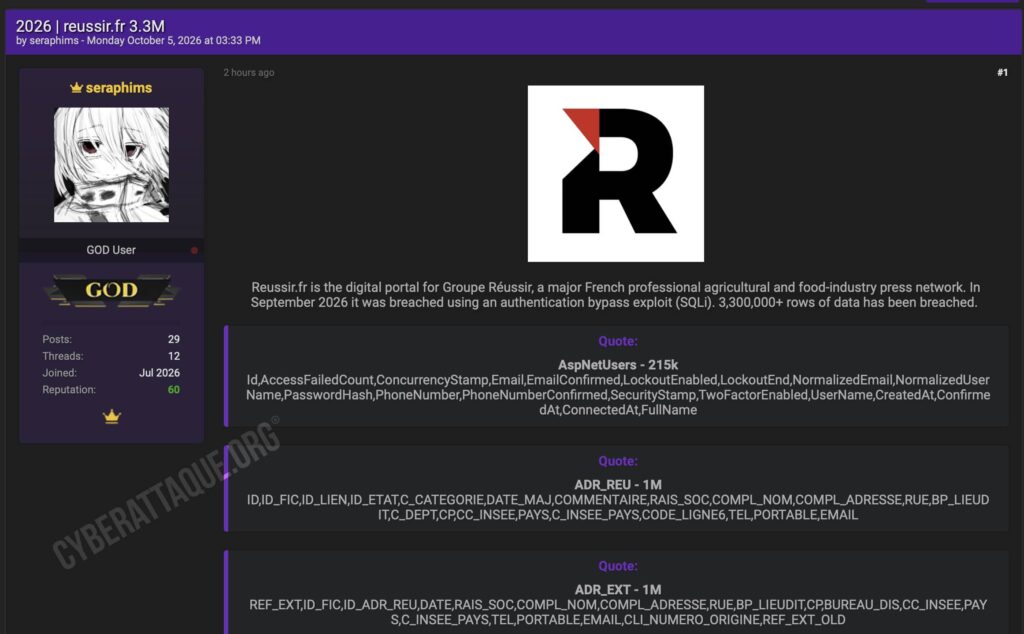Click the gold crown icon beside seraphims name

[76, 87]
